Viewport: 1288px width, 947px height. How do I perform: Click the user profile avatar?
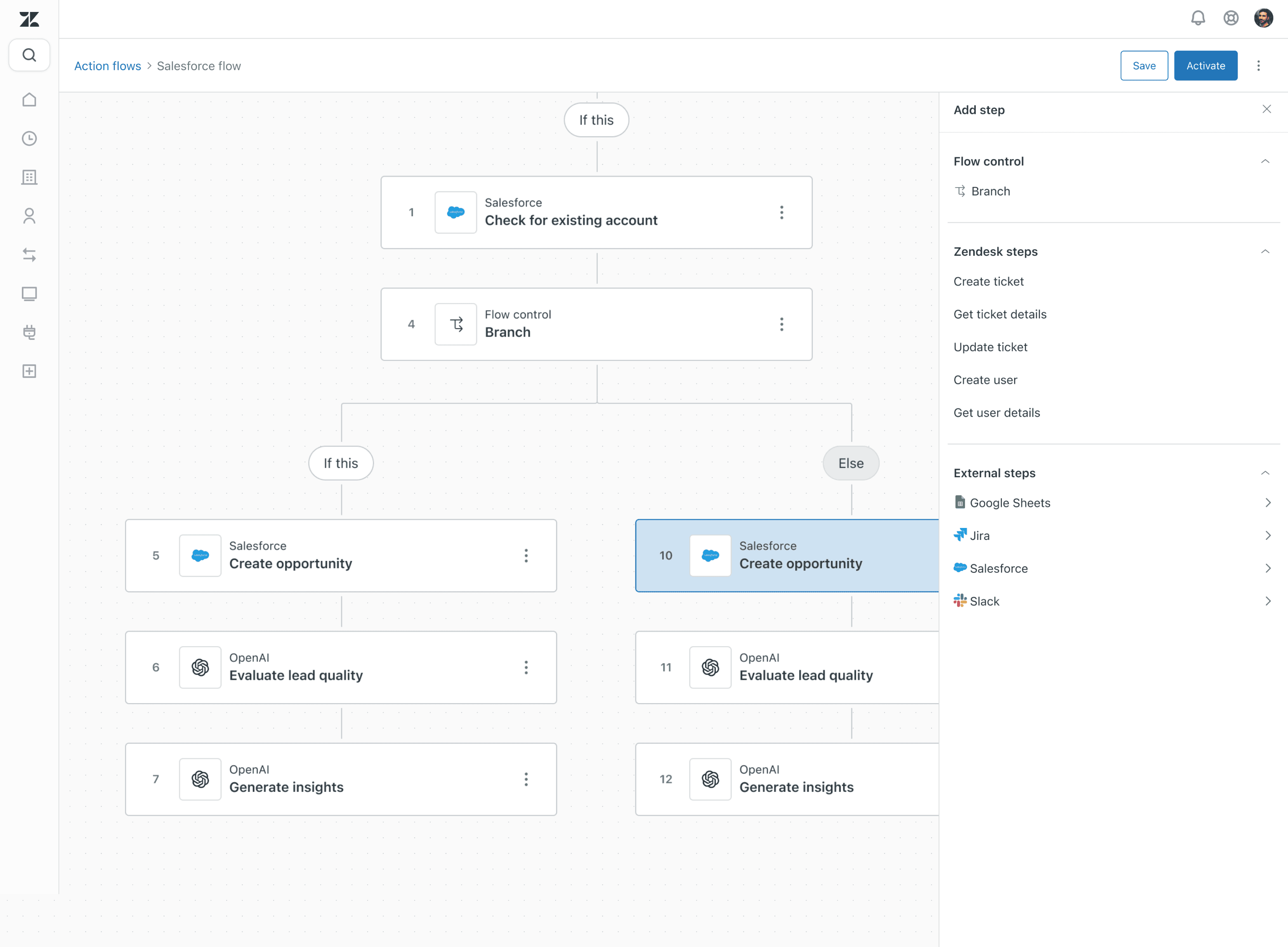click(x=1263, y=18)
